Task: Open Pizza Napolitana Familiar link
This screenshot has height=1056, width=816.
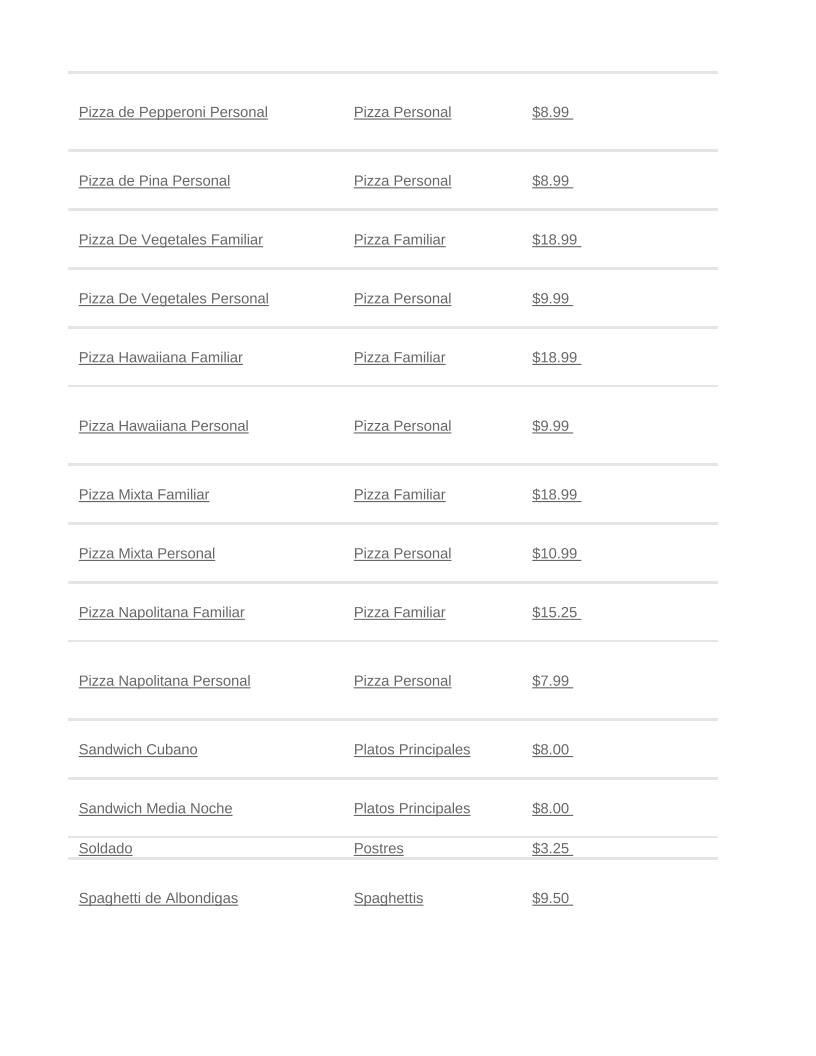Action: pos(162,613)
